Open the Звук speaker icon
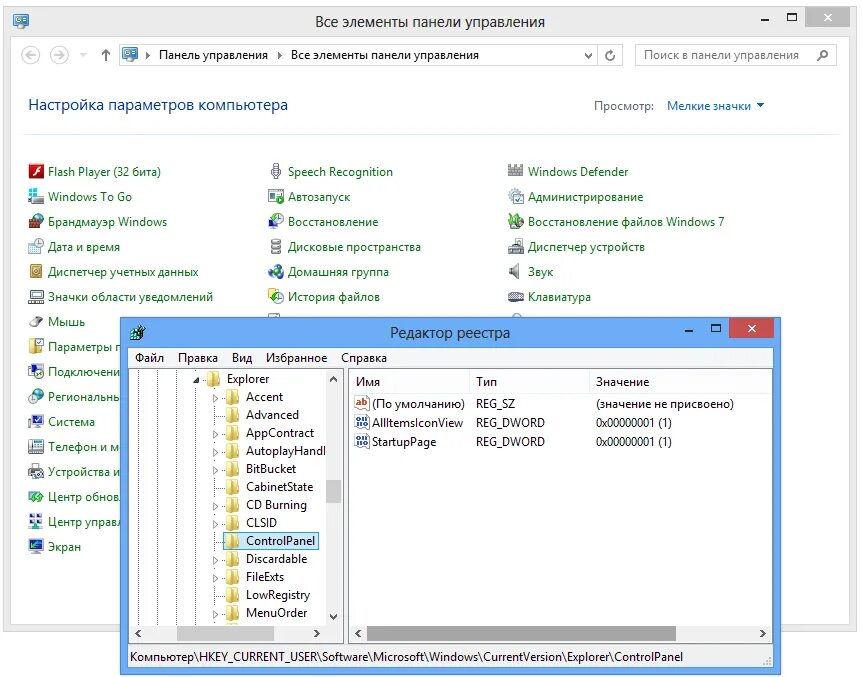This screenshot has width=862, height=677. 515,272
